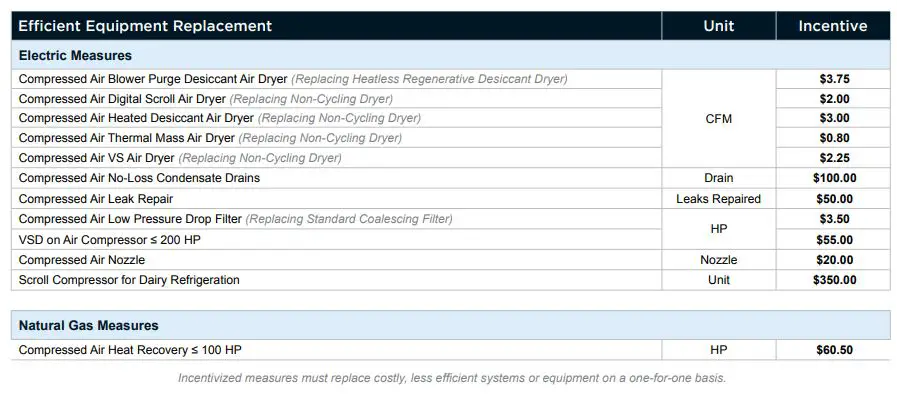This screenshot has width=897, height=394.
Task: Select the $100.00 incentive value
Action: pyautogui.click(x=835, y=178)
